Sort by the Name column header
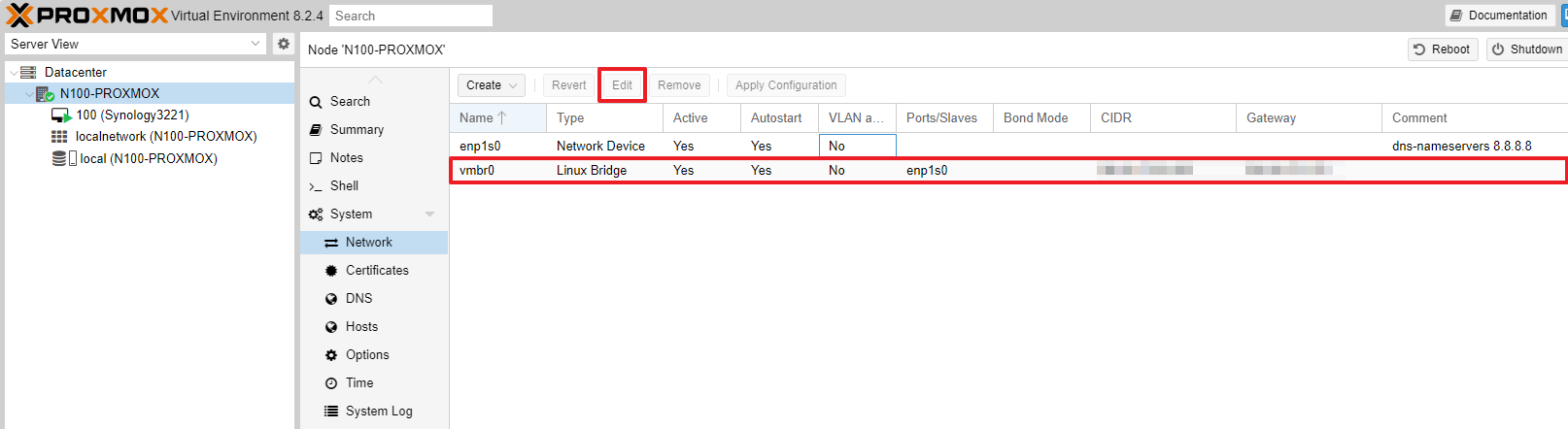The width and height of the screenshot is (1568, 429). pos(497,117)
